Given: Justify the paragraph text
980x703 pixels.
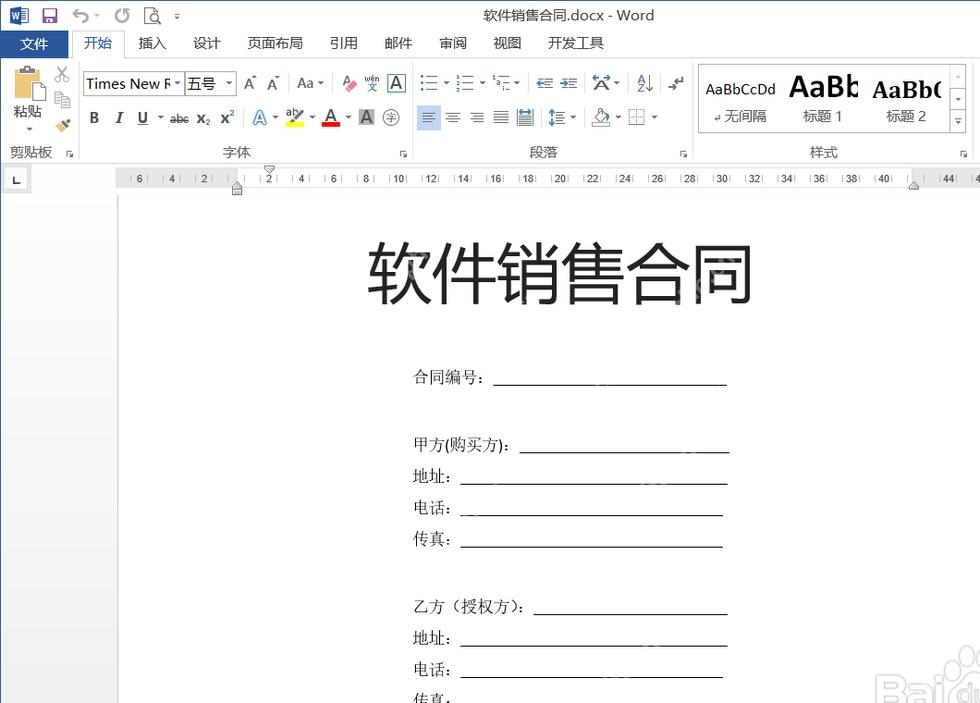Looking at the screenshot, I should (x=501, y=117).
